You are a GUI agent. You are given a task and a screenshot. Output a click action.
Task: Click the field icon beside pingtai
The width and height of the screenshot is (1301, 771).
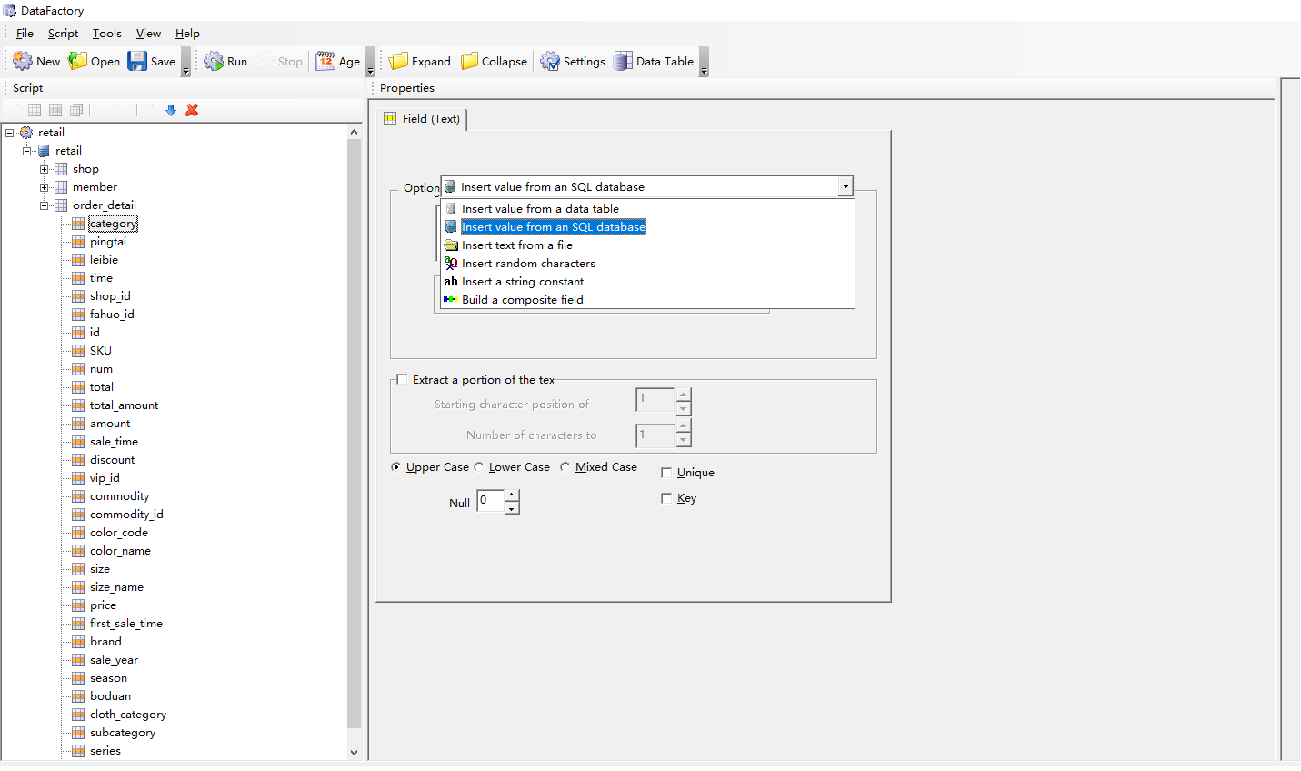coord(78,242)
